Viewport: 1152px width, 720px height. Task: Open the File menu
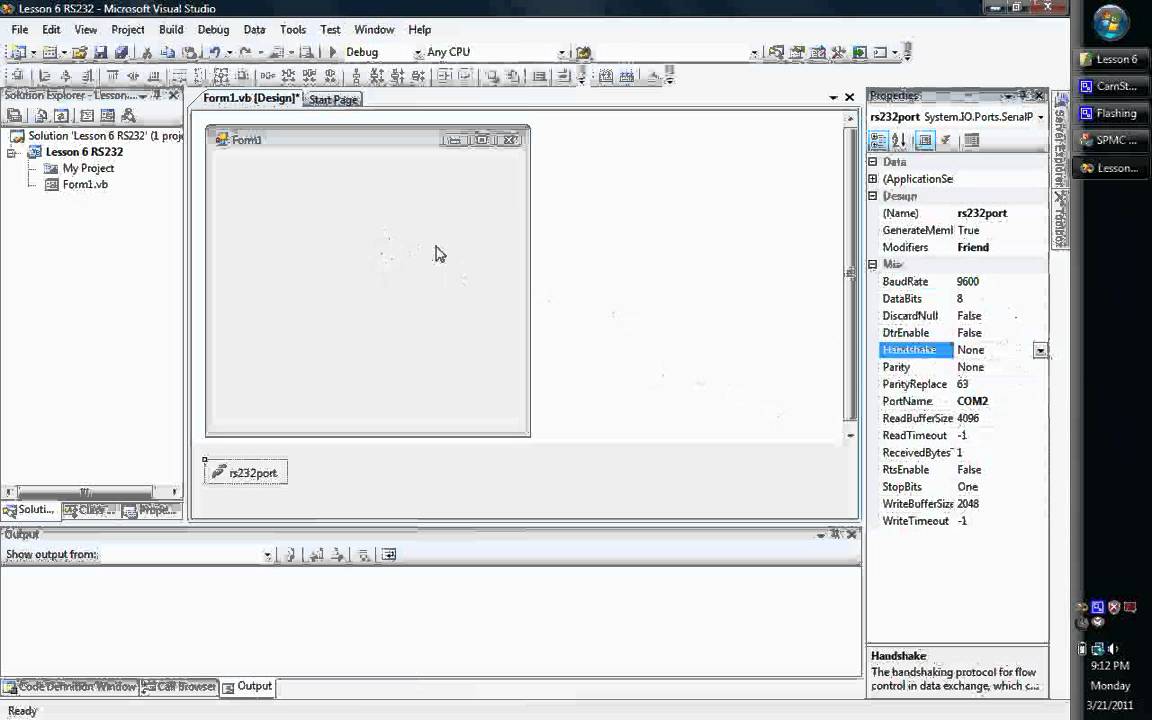20,29
